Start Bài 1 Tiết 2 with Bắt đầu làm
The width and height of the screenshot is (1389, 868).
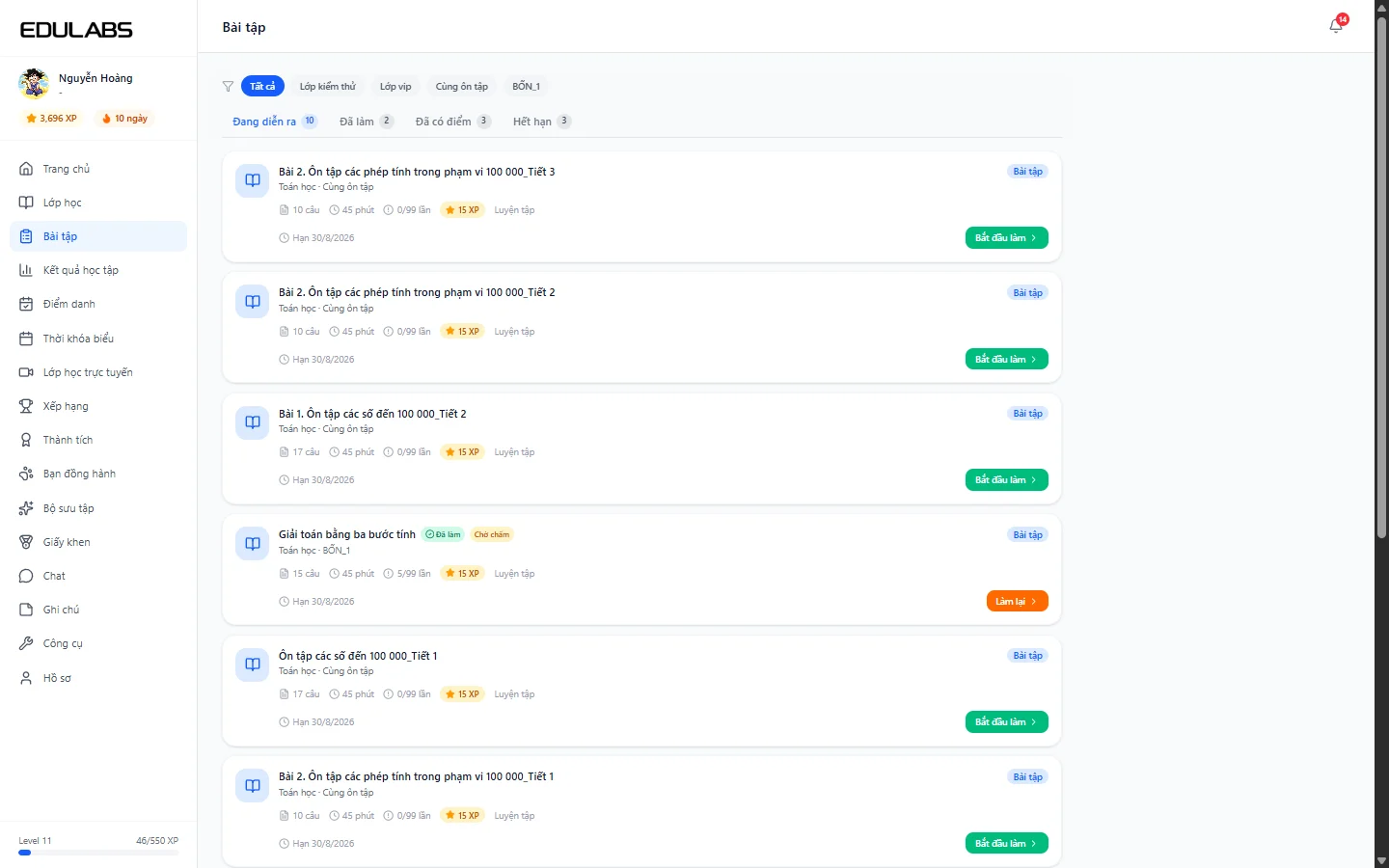[x=1006, y=480]
